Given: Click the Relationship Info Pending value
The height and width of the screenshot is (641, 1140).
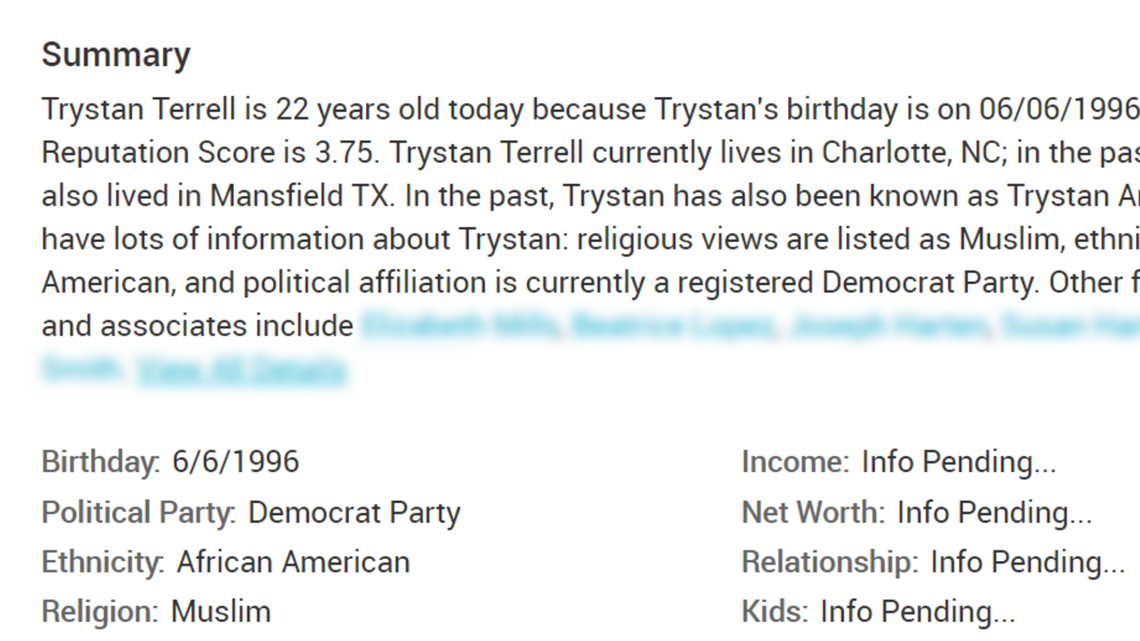Looking at the screenshot, I should click(1028, 563).
